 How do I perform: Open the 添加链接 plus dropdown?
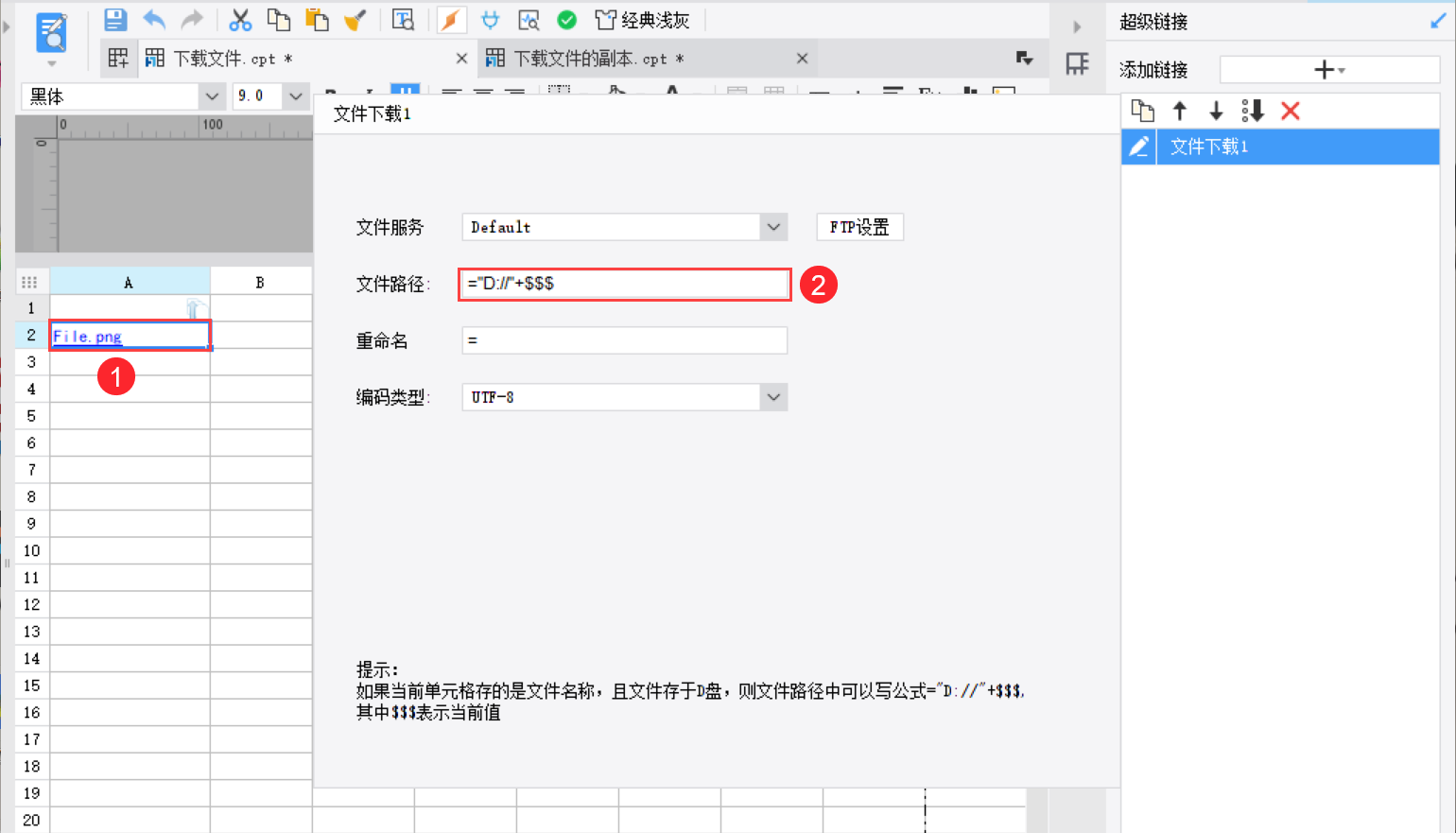pos(1329,69)
